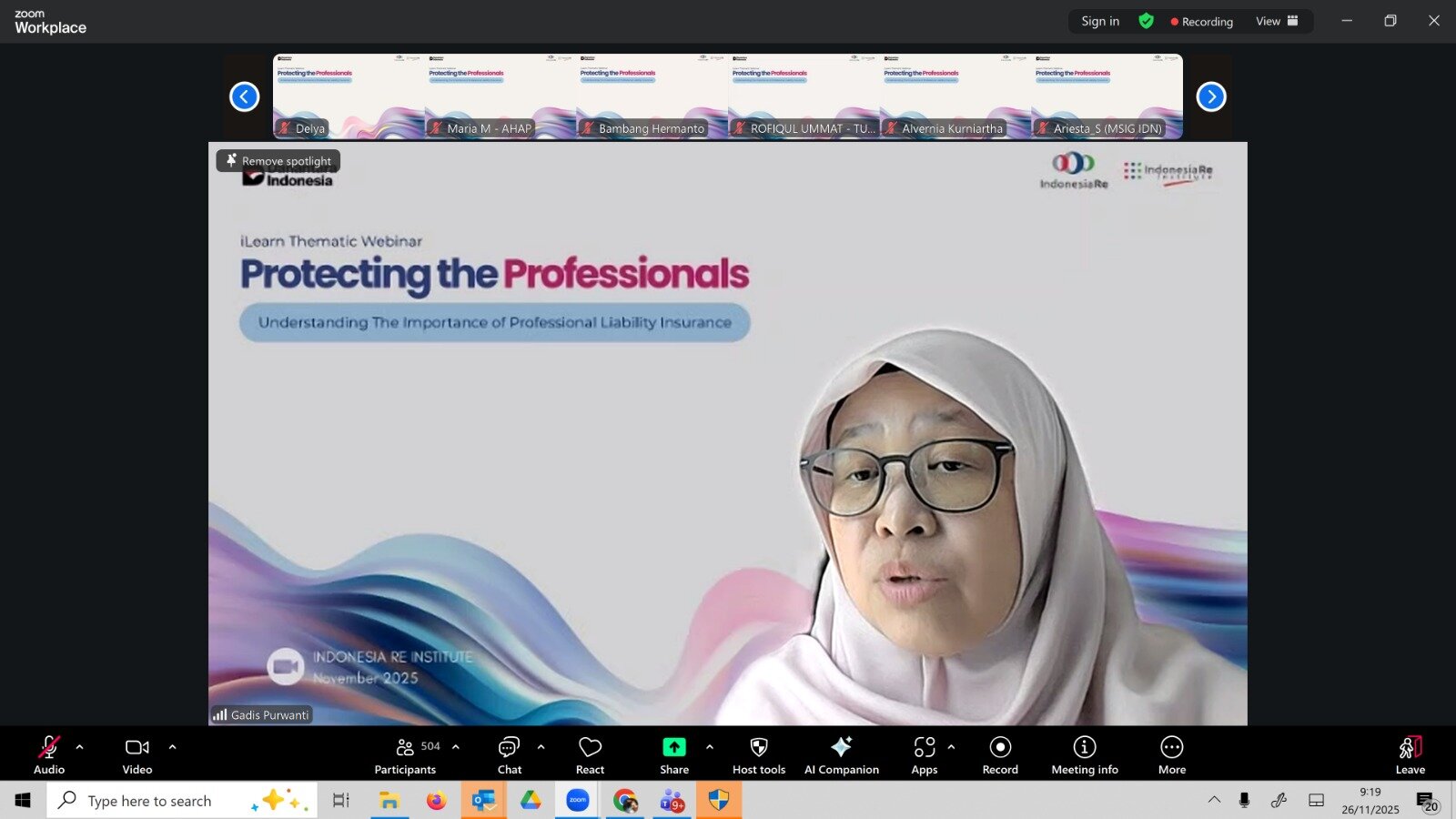Select Bambang Hermanto's video thumbnail
1456x819 pixels.
pyautogui.click(x=652, y=96)
